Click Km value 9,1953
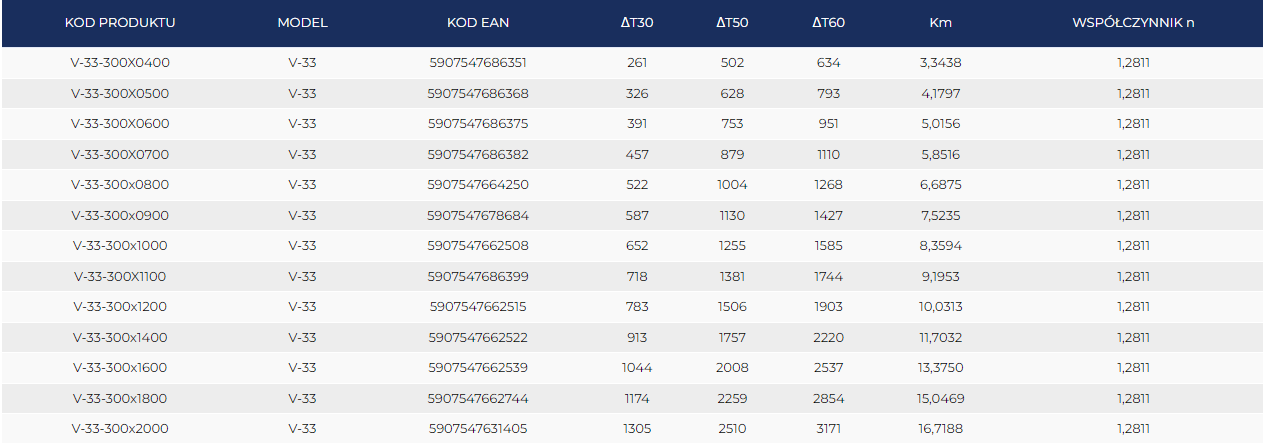Image resolution: width=1268 pixels, height=443 pixels. (x=940, y=277)
